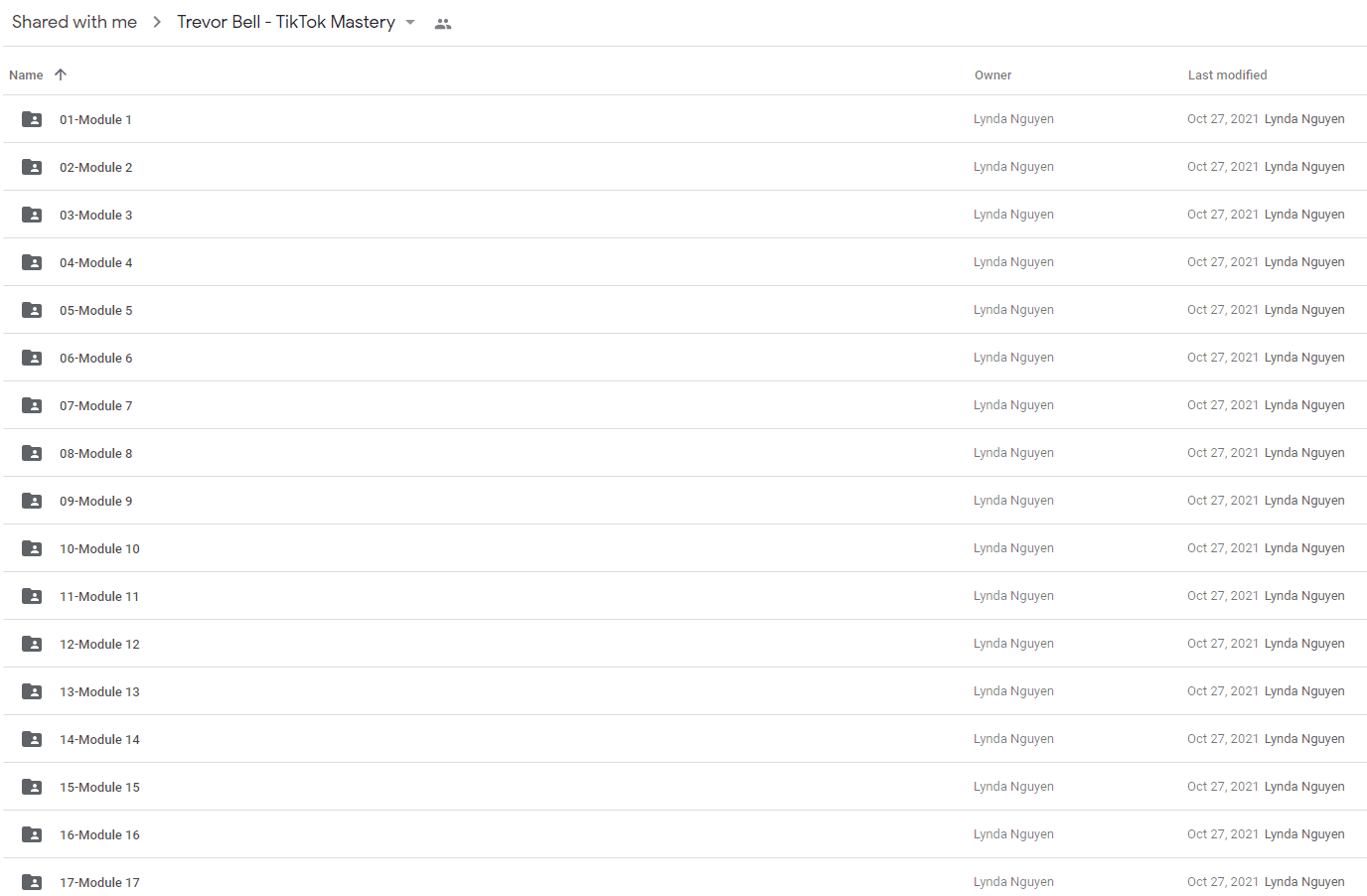
Task: Sort by Last modified column header
Action: click(1227, 75)
